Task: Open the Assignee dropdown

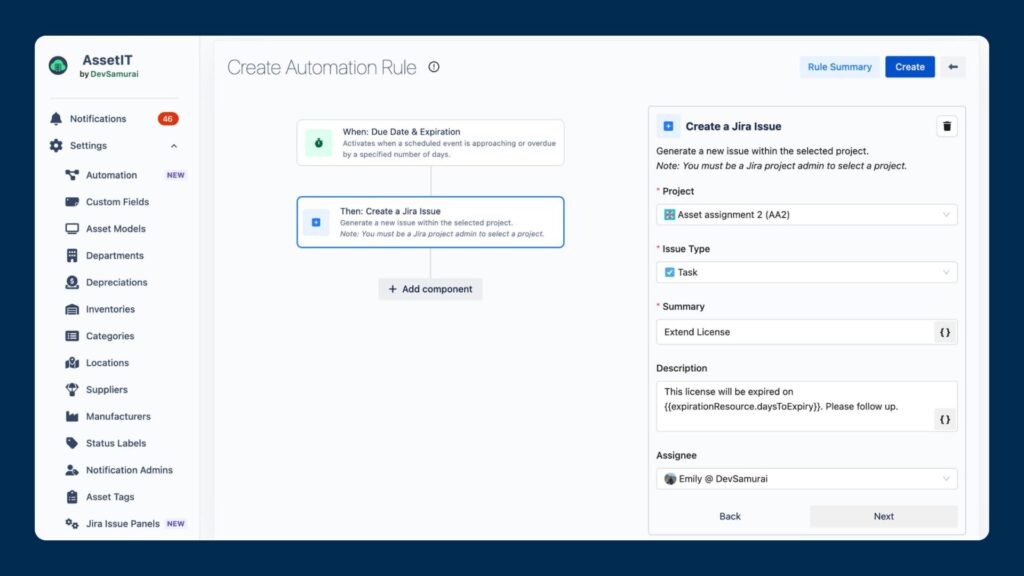Action: click(806, 478)
